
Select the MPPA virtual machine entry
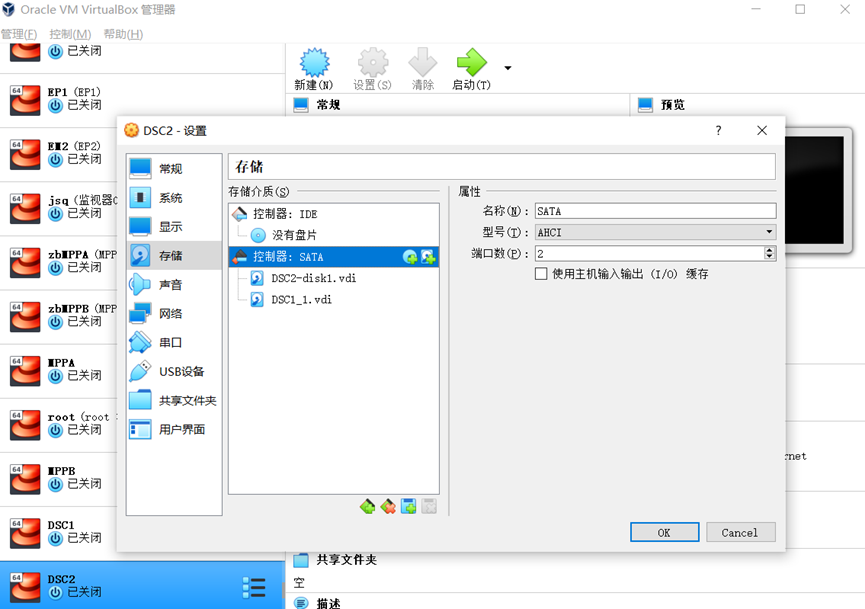(60, 371)
